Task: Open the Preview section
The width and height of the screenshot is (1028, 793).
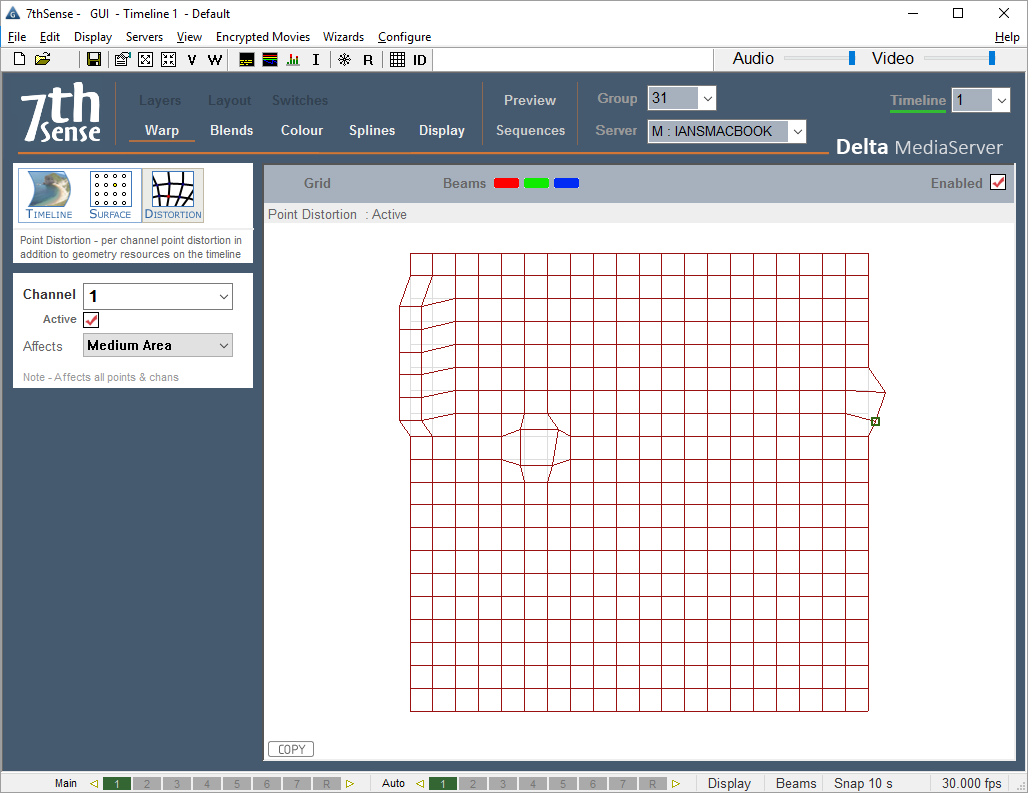Action: tap(530, 100)
